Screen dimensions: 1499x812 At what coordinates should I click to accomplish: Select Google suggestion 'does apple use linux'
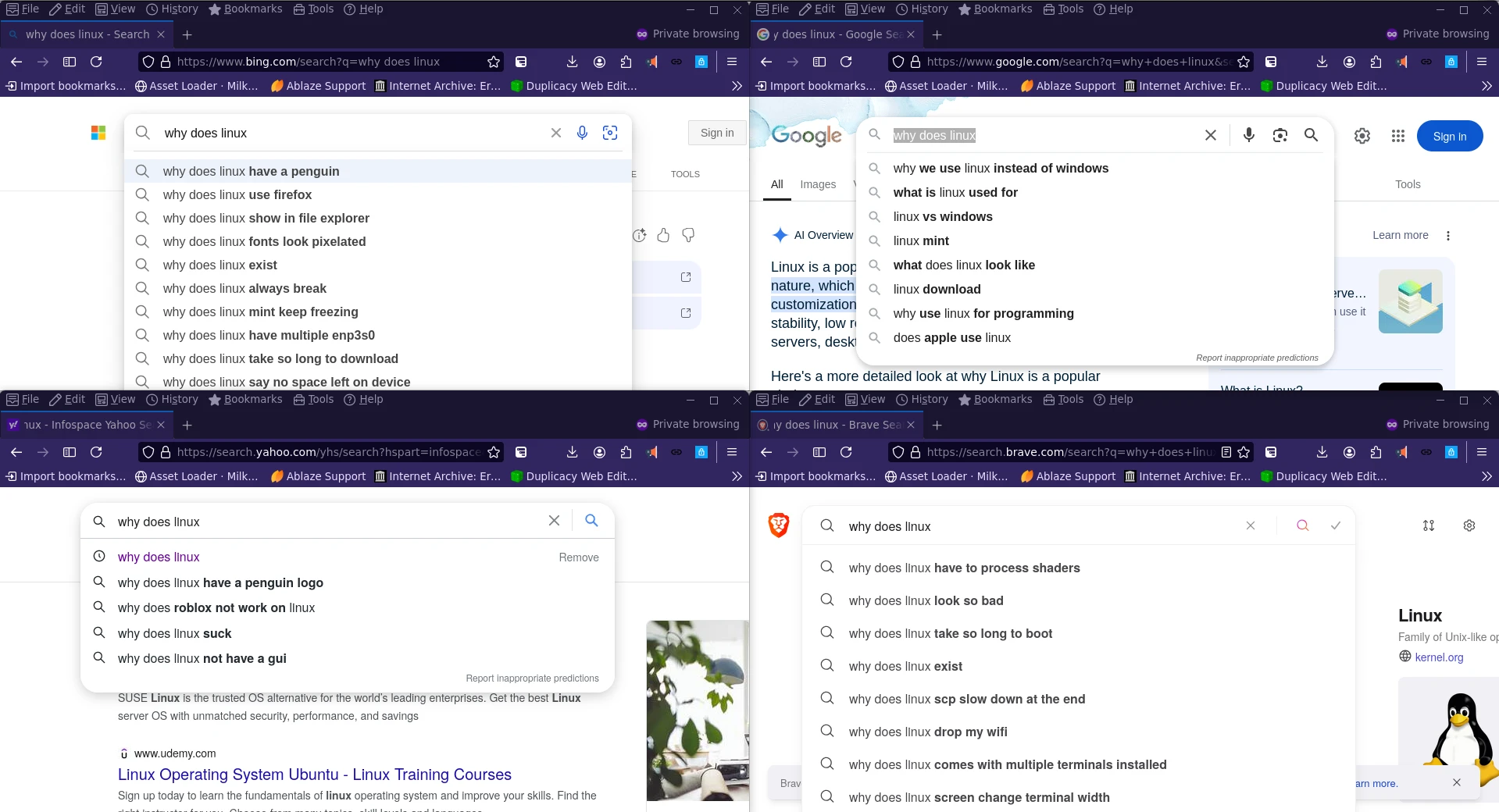pyautogui.click(x=1095, y=337)
